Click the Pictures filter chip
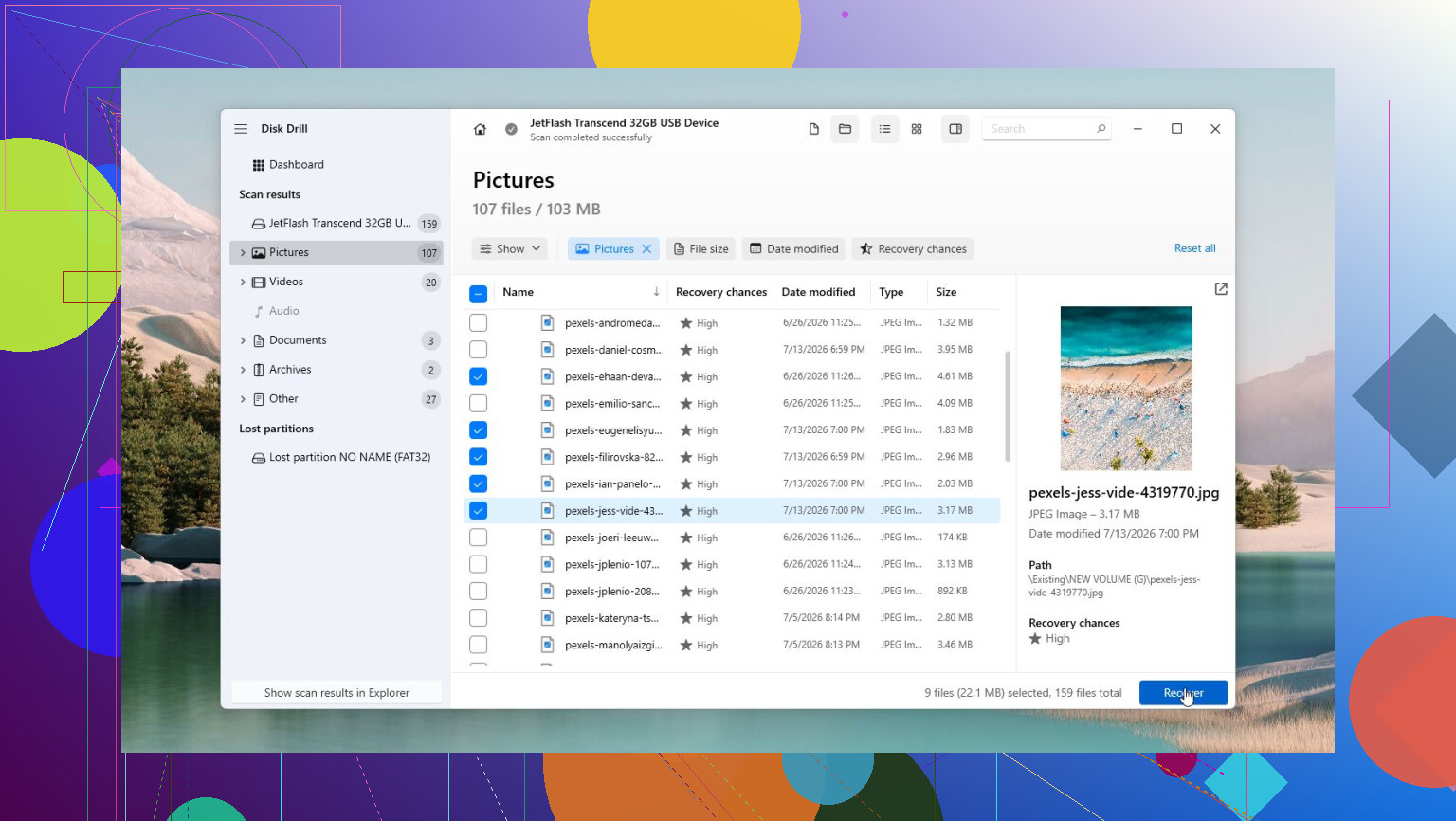Viewport: 1456px width, 821px height. (613, 249)
